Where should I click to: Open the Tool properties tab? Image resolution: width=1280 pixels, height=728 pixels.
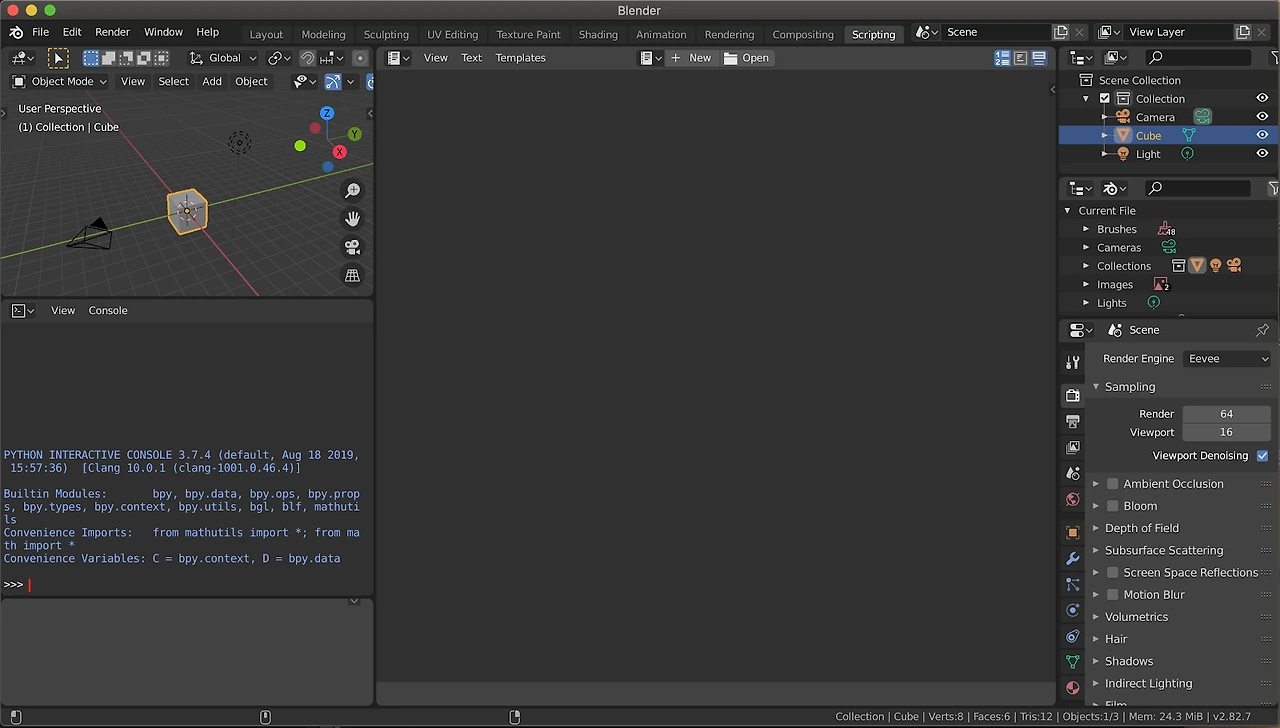[1073, 362]
